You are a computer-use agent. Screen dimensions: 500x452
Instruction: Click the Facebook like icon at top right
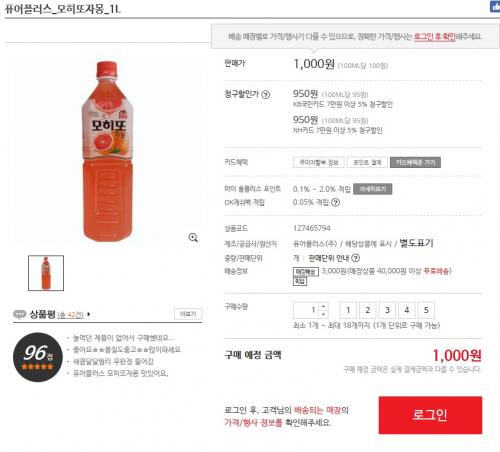(495, 7)
